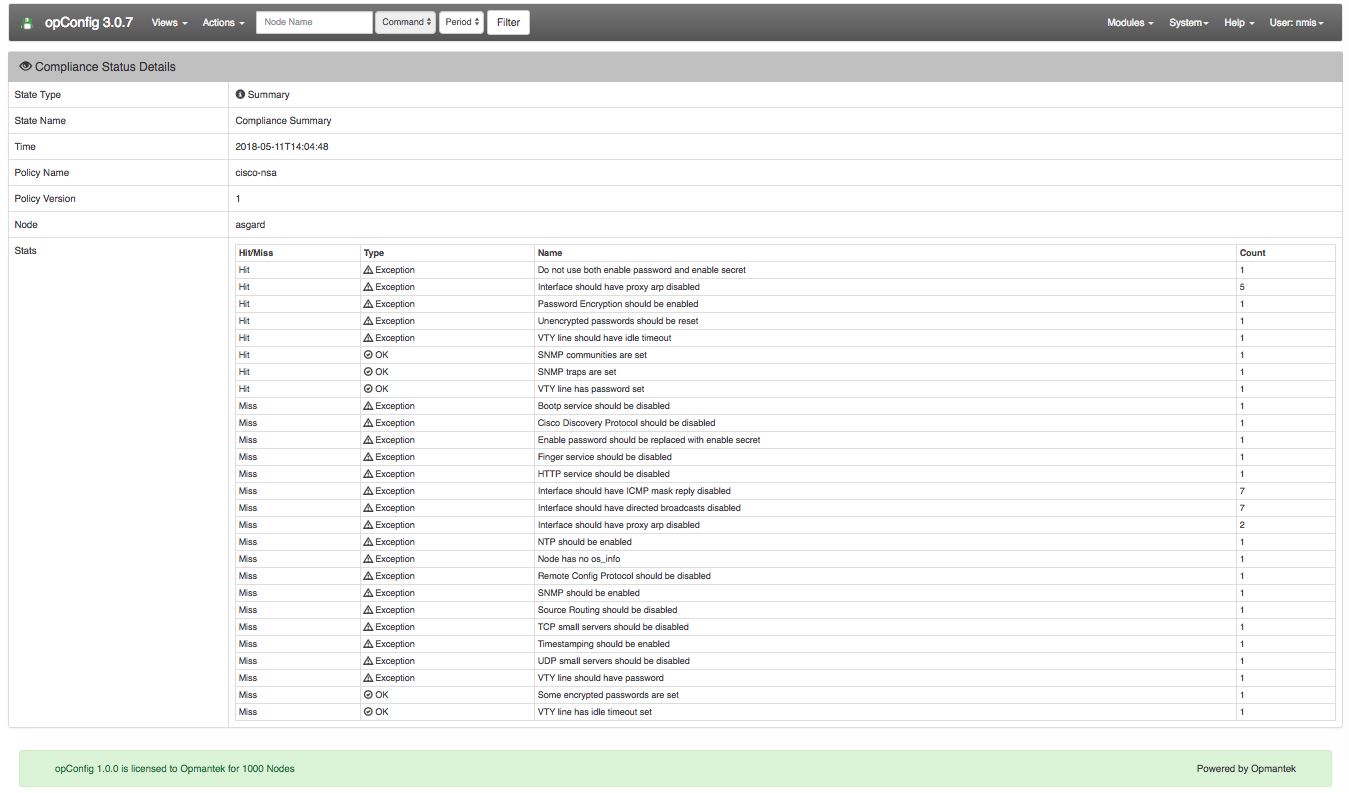This screenshot has height=793, width=1349.
Task: Click exception icon for SNMP should be enabled
Action: [368, 593]
